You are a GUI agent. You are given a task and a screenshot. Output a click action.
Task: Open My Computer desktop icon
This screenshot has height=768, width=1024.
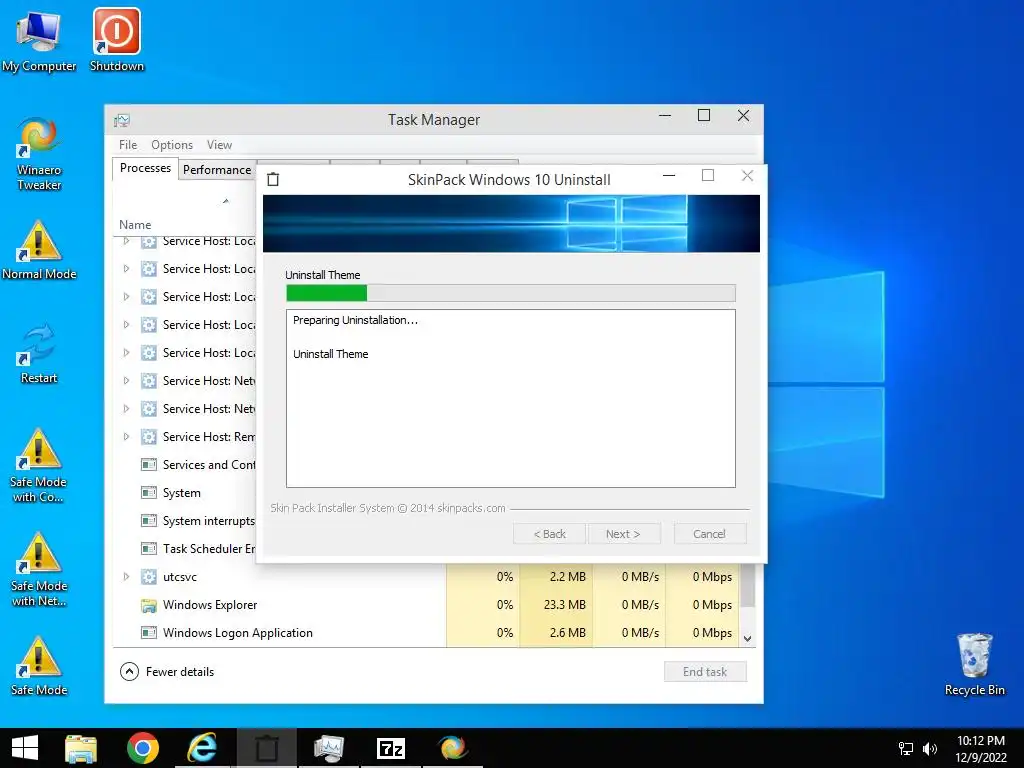[39, 41]
